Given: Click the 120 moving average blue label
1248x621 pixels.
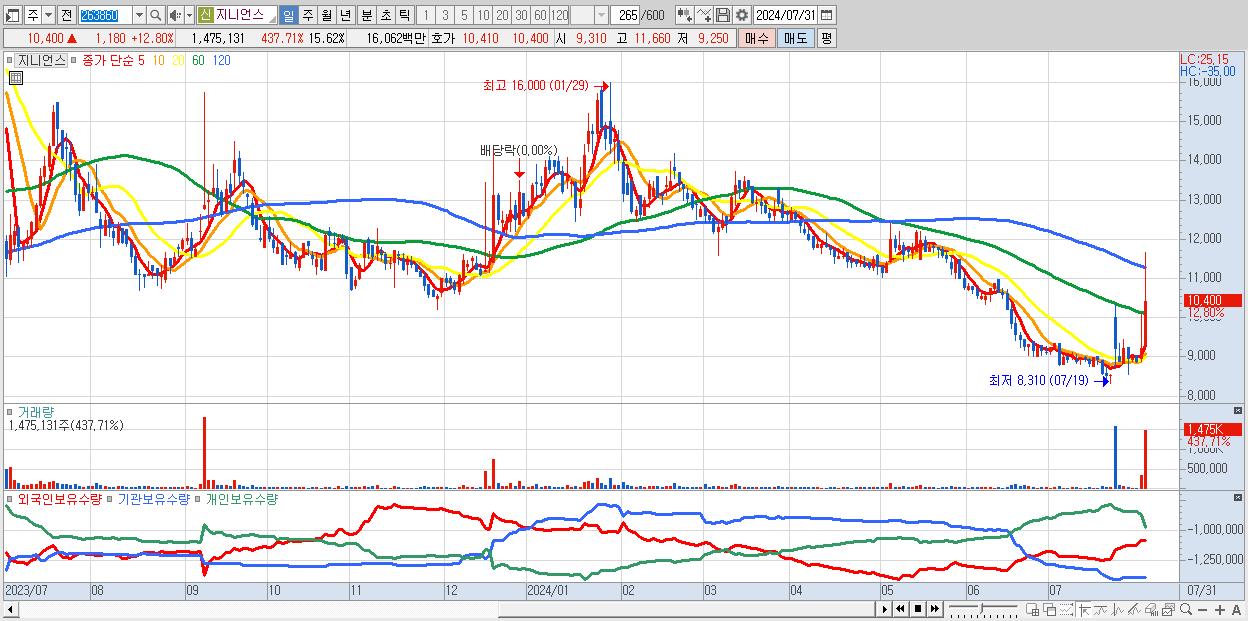Looking at the screenshot, I should pos(221,60).
